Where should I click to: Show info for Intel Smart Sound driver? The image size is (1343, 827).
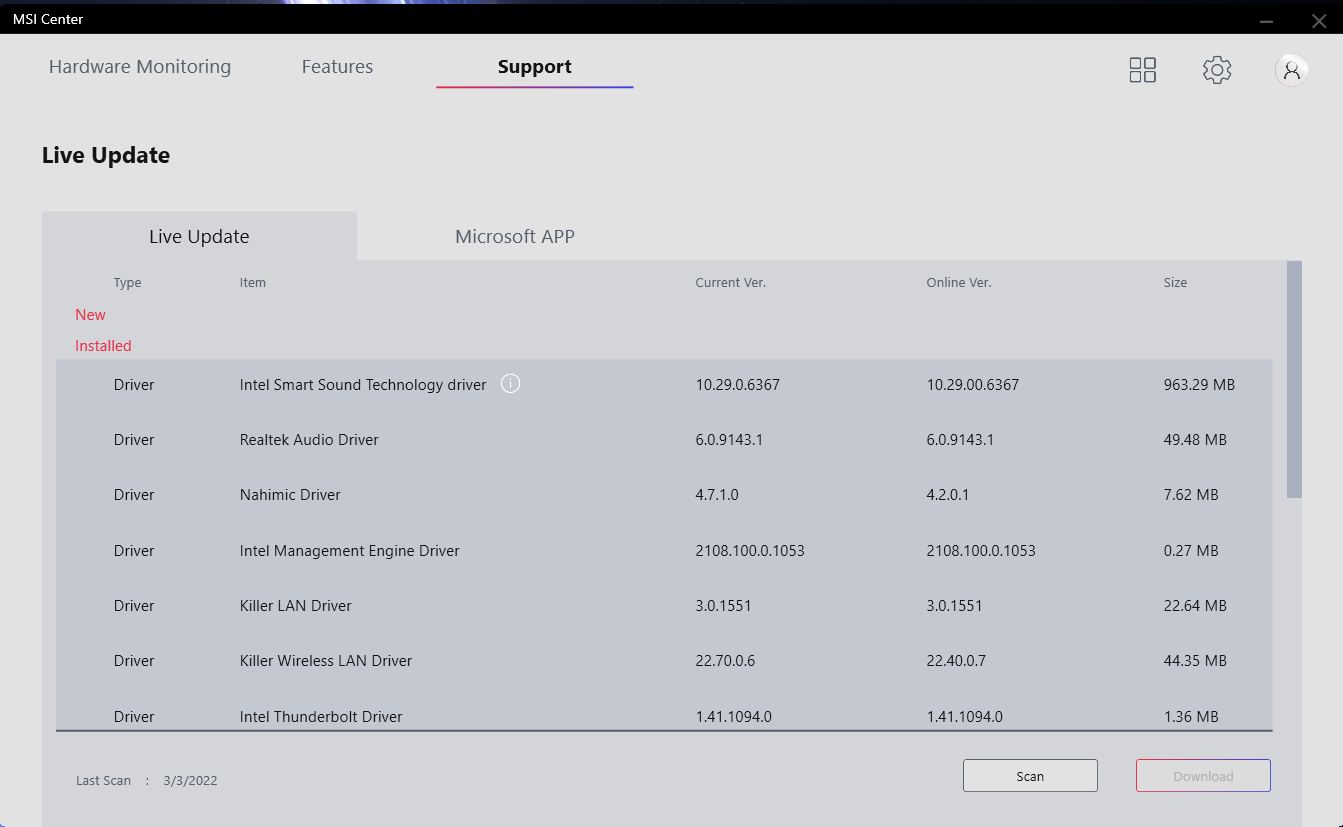[x=510, y=384]
